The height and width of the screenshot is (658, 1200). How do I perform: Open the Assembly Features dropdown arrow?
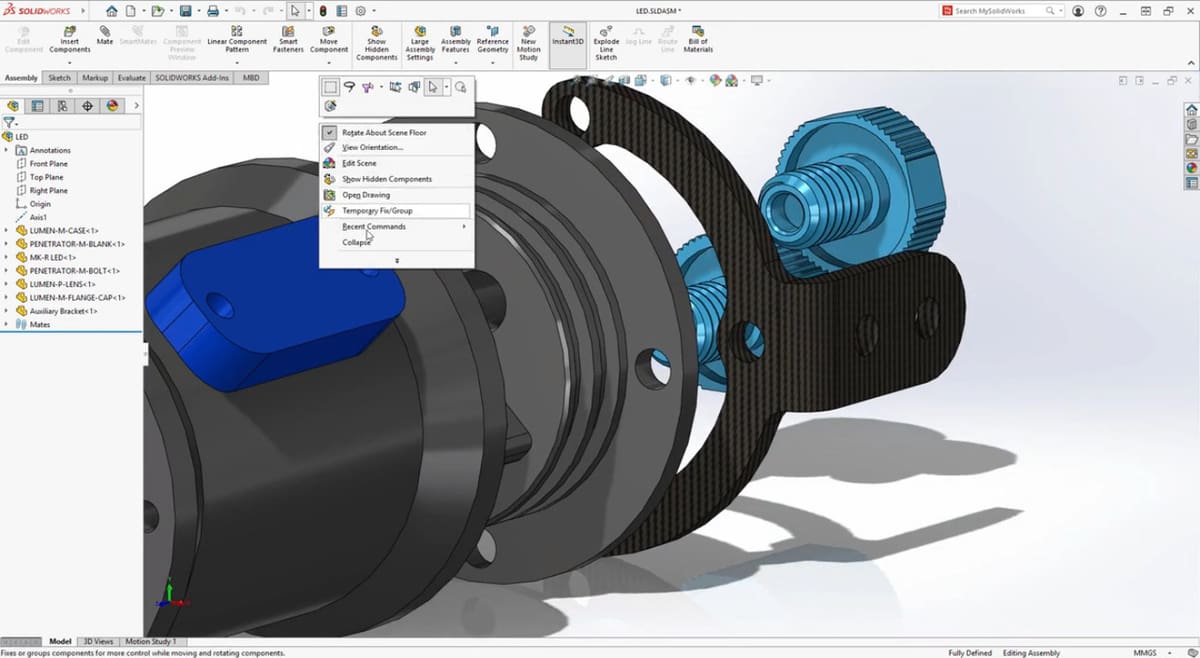(456, 63)
